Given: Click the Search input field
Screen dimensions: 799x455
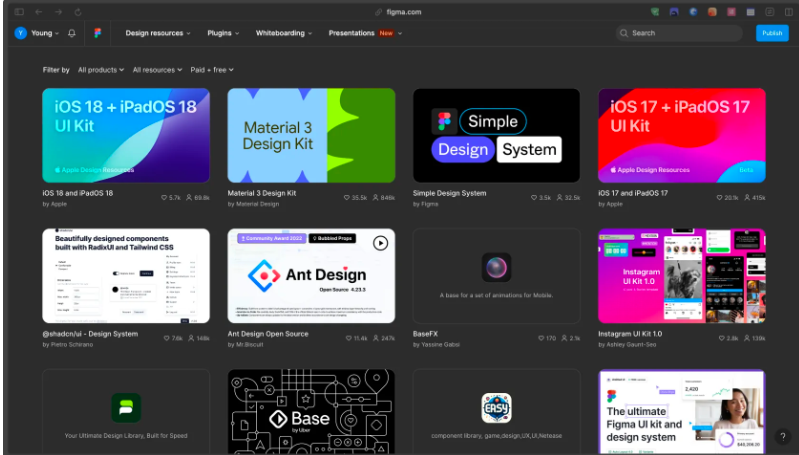Looking at the screenshot, I should pos(679,33).
